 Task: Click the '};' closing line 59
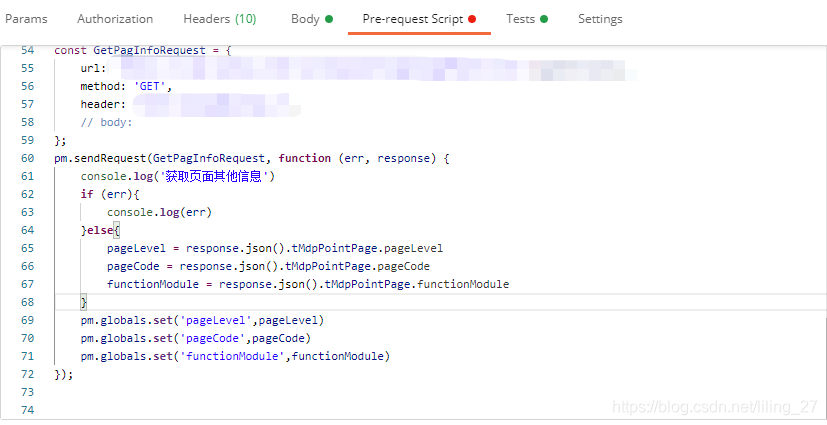(60, 140)
